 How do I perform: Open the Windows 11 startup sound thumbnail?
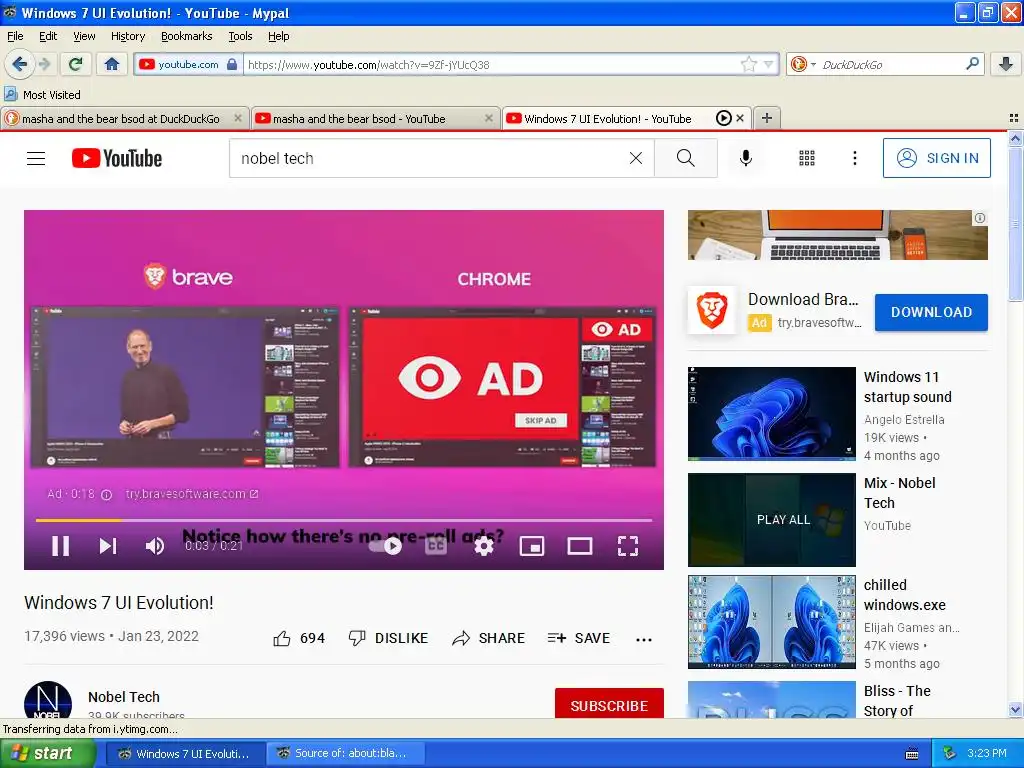click(x=771, y=413)
